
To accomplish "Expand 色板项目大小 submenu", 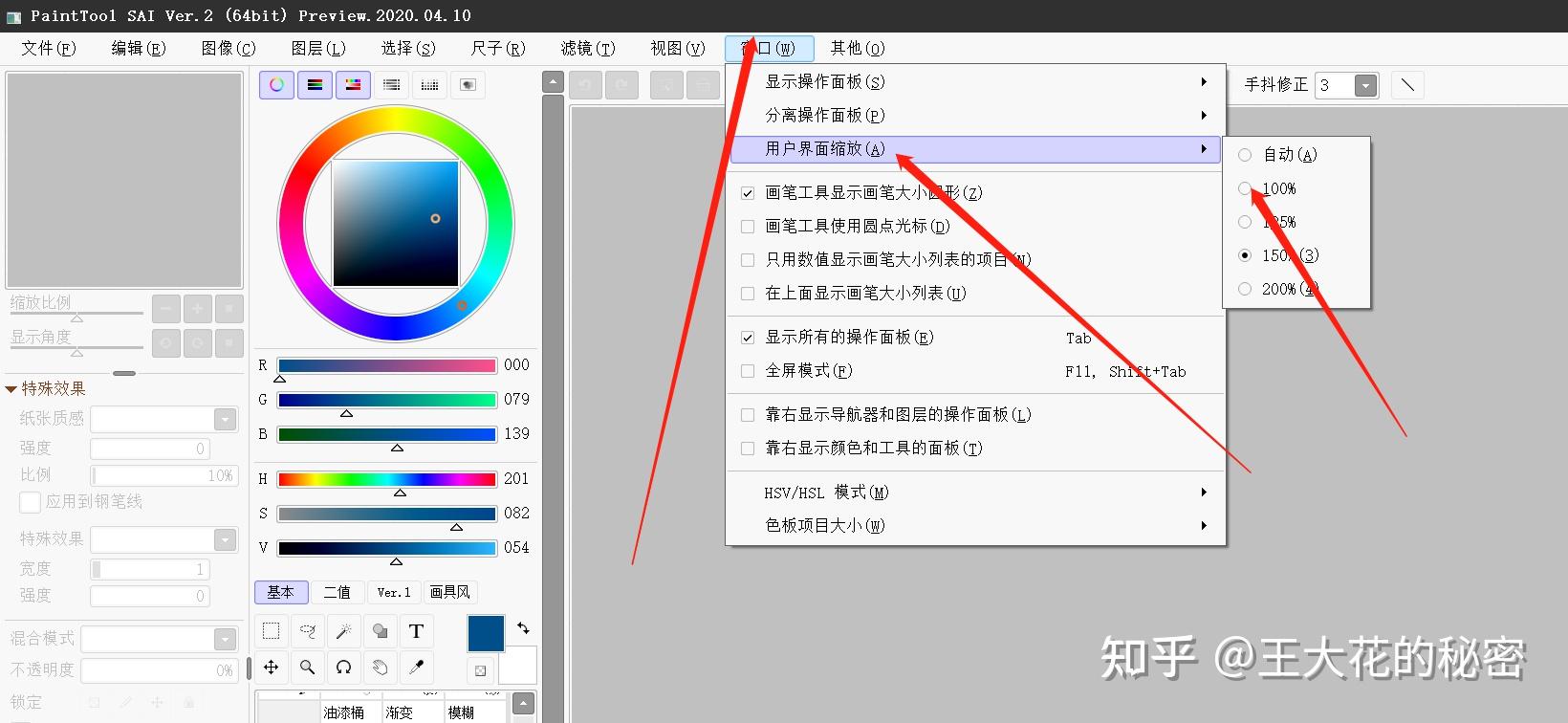I will (x=976, y=526).
